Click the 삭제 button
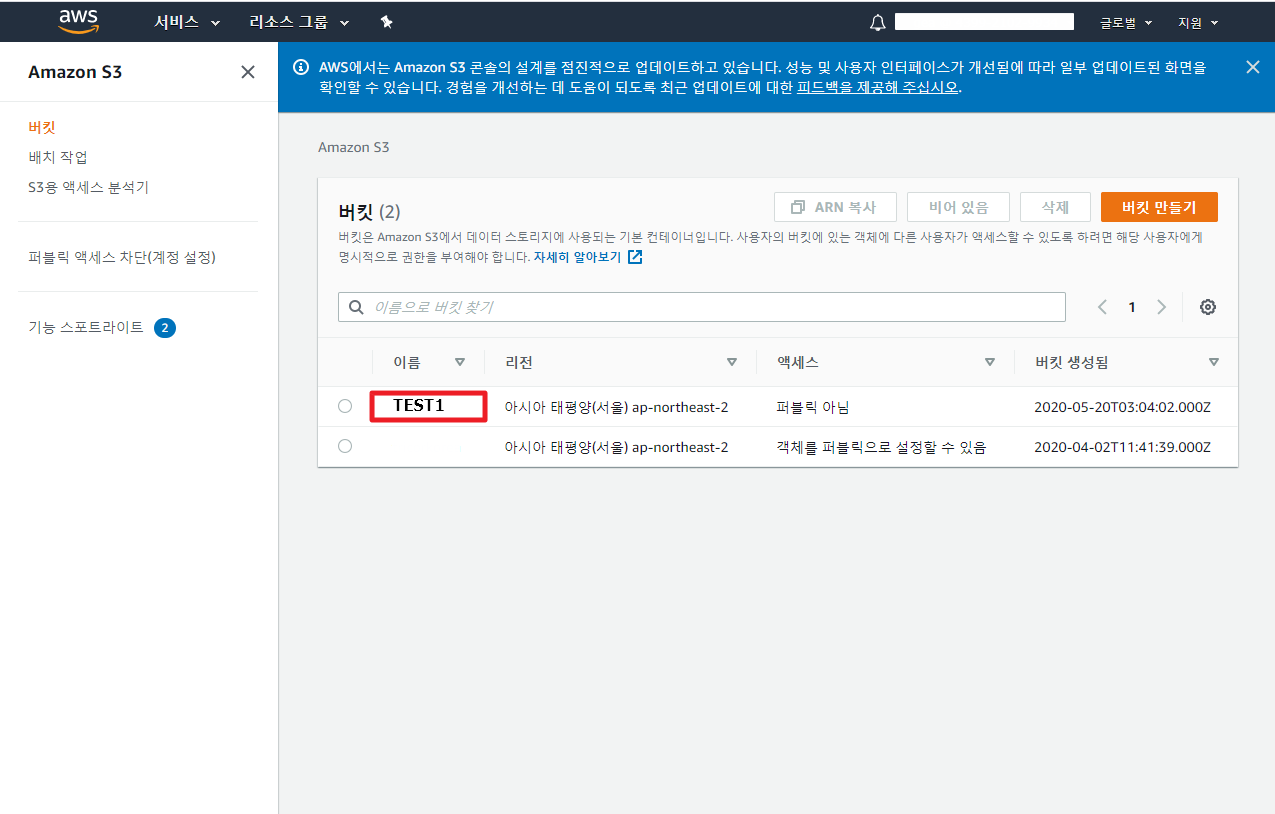Image resolution: width=1275 pixels, height=814 pixels. (1055, 207)
